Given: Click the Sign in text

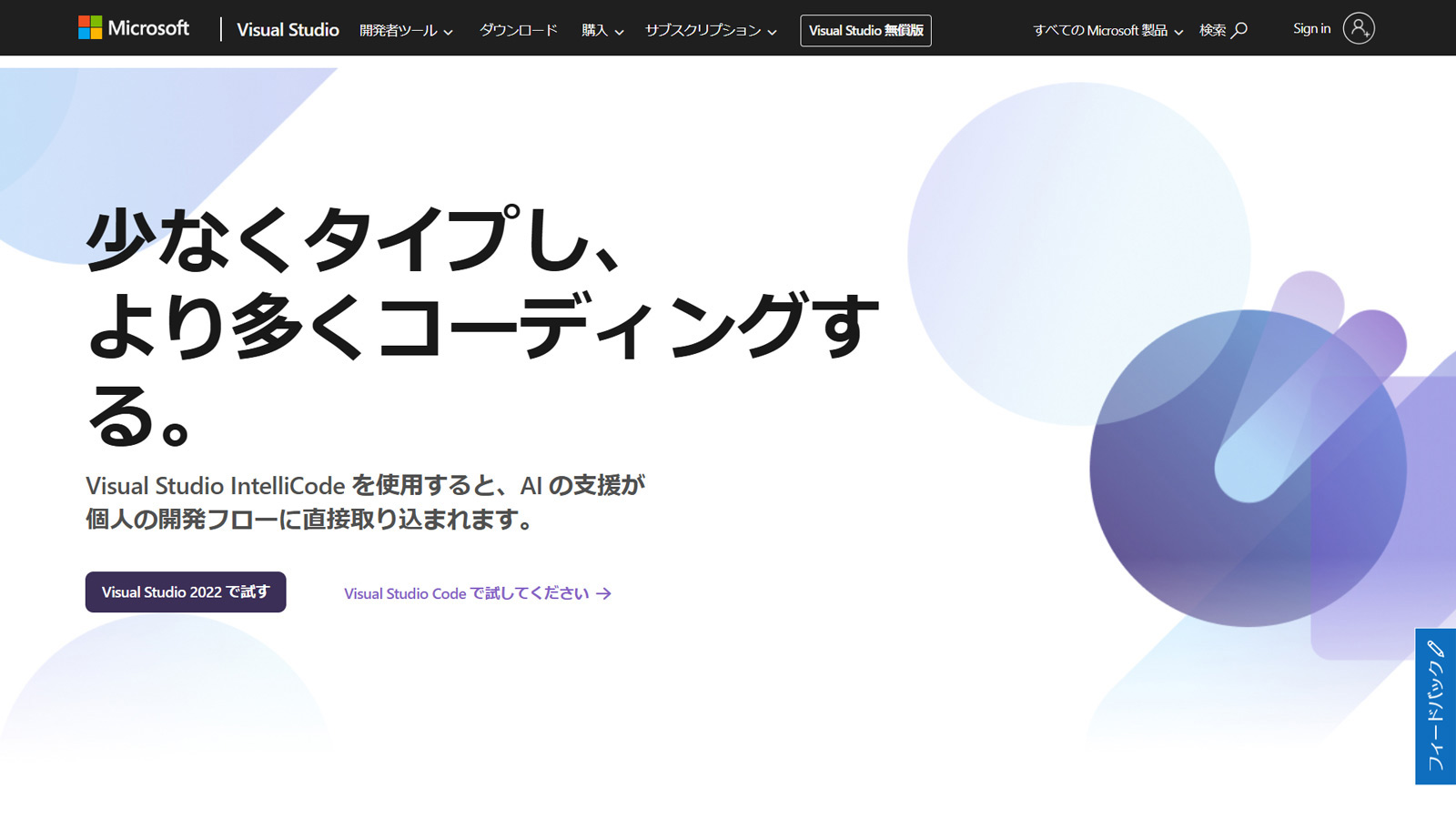Looking at the screenshot, I should click(x=1311, y=28).
